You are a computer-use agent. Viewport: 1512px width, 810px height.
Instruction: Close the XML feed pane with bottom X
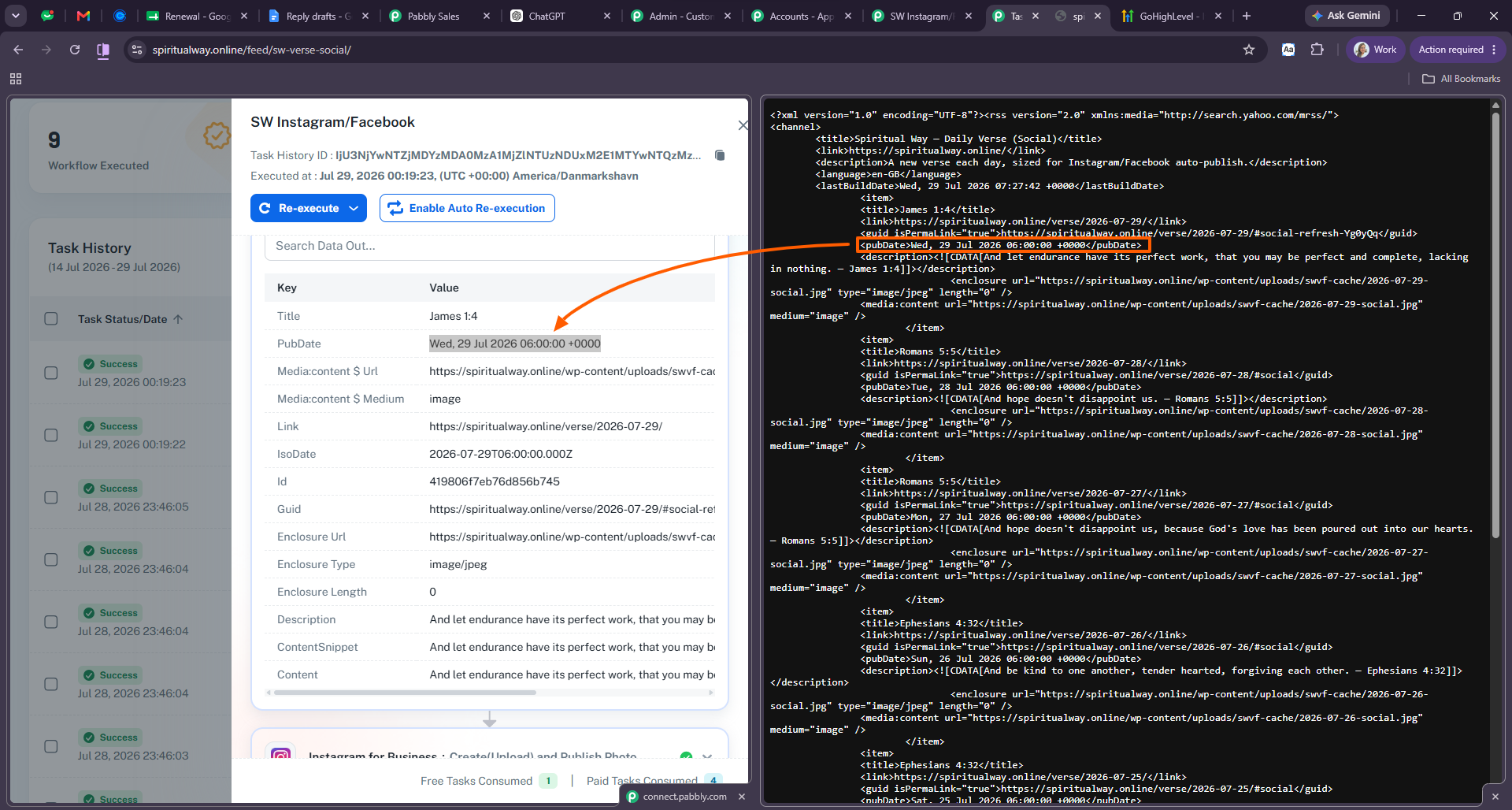1495,797
